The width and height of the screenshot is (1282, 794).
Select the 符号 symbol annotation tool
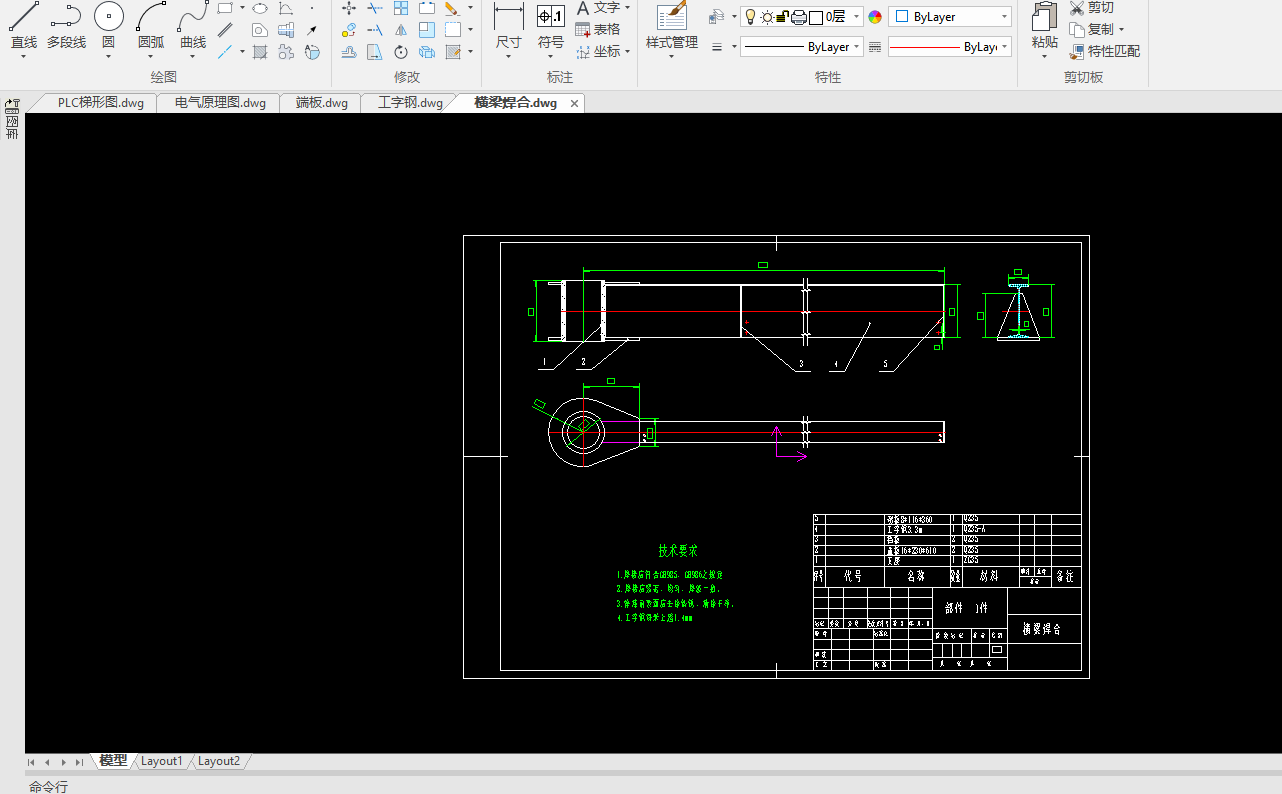click(551, 26)
